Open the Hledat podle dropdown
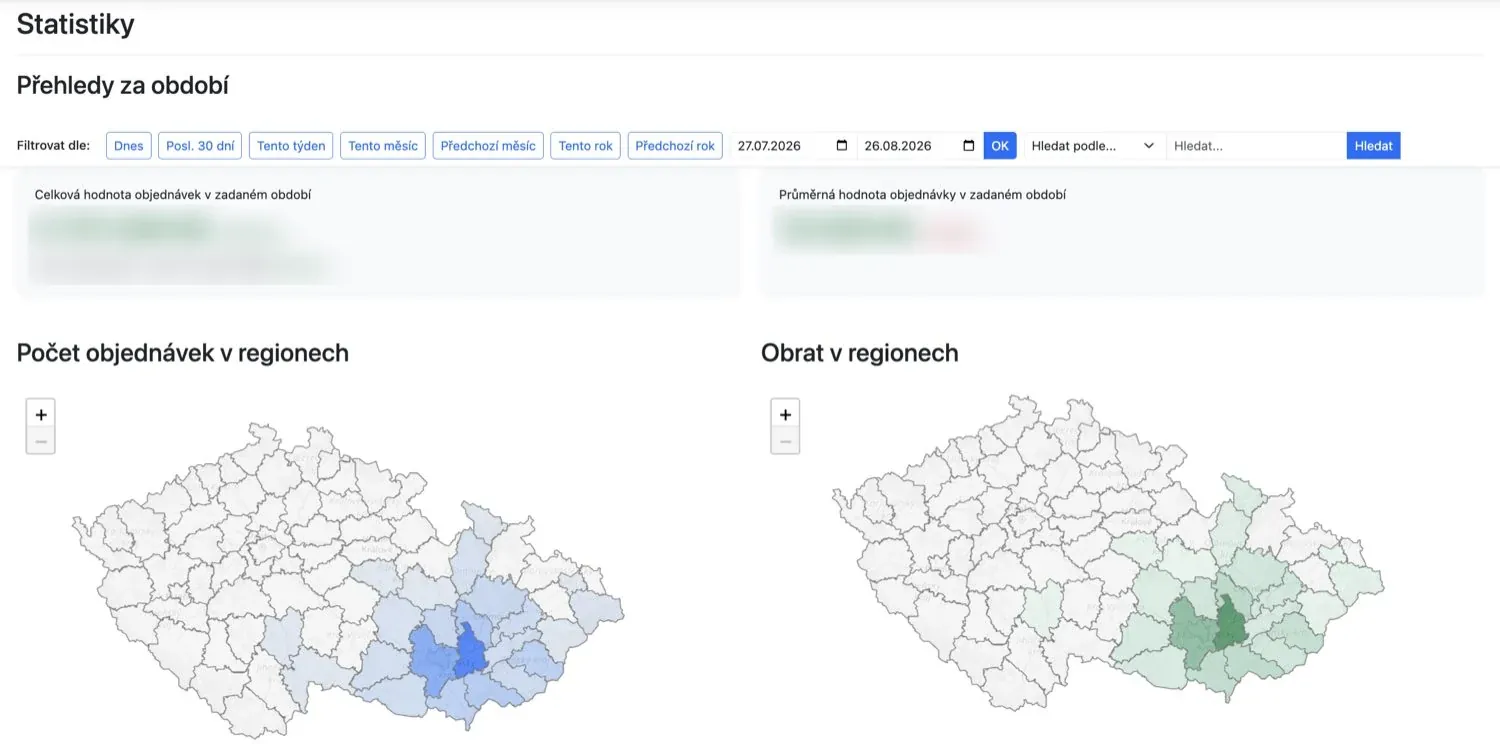The image size is (1500, 744). click(1094, 146)
